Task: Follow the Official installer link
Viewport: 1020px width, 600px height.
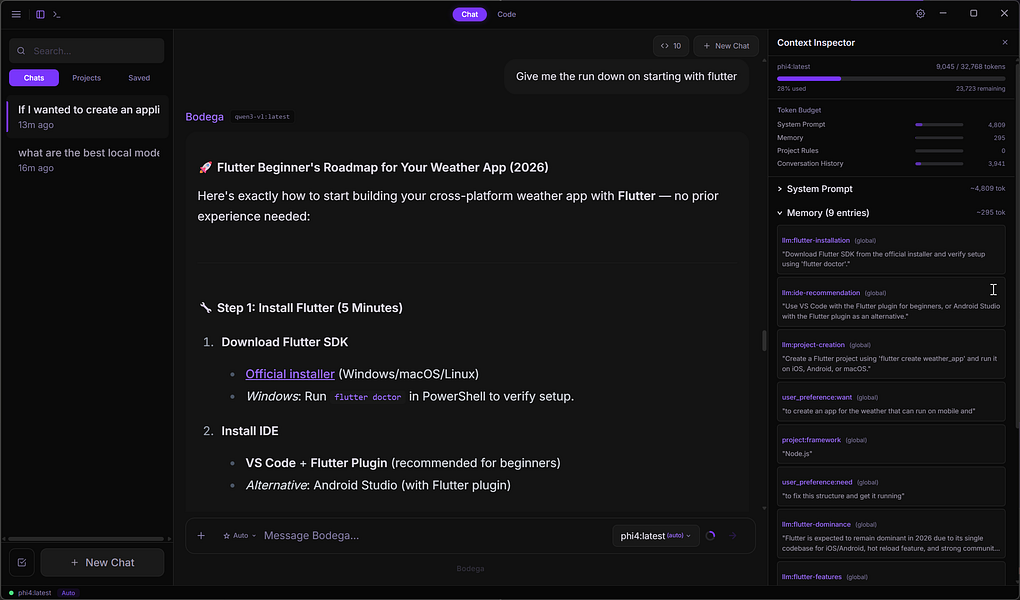Action: point(290,374)
